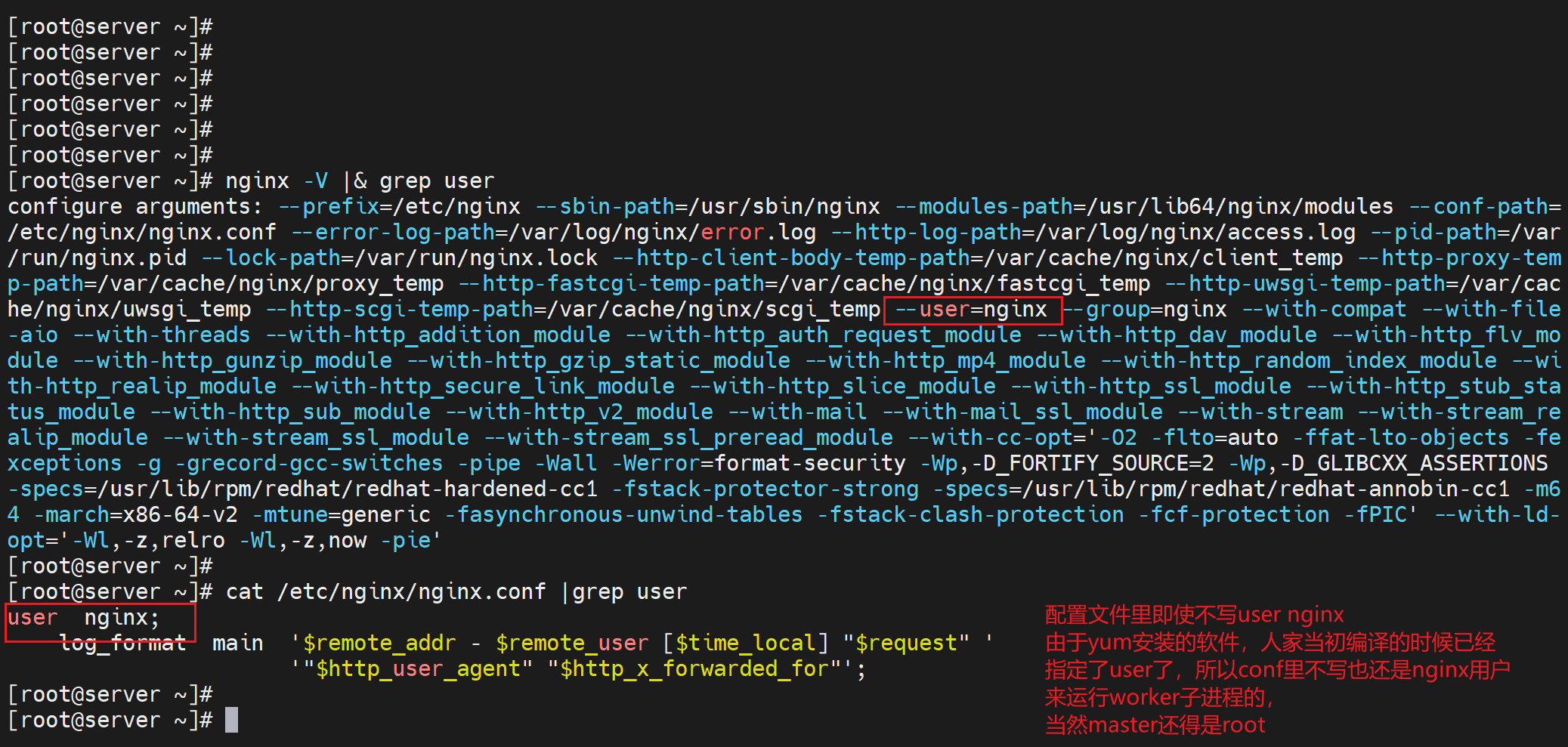Click the 'nginx -V |& grep user' command
The width and height of the screenshot is (1568, 747).
tap(360, 181)
